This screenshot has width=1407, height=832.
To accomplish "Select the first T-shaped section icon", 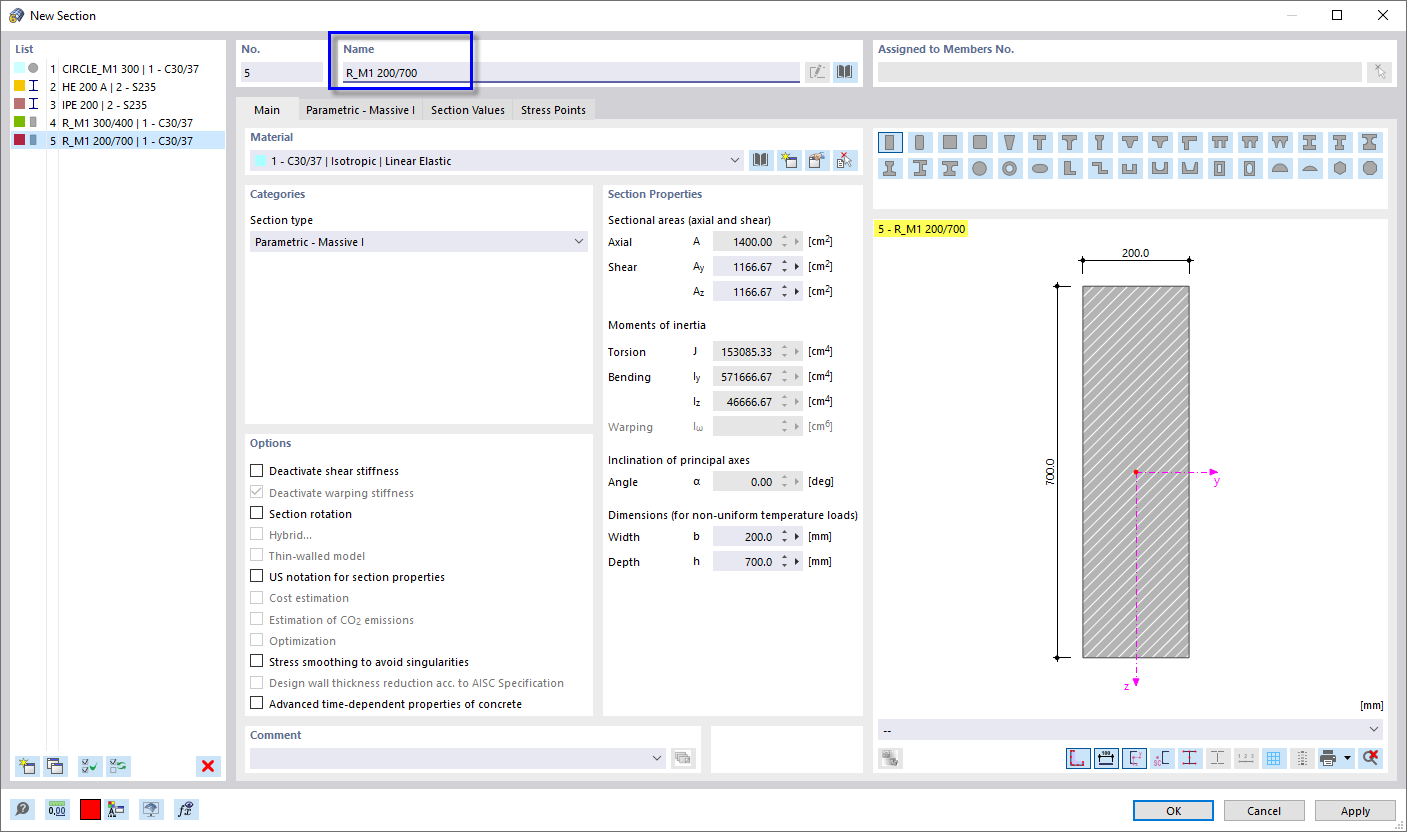I will [x=1040, y=142].
